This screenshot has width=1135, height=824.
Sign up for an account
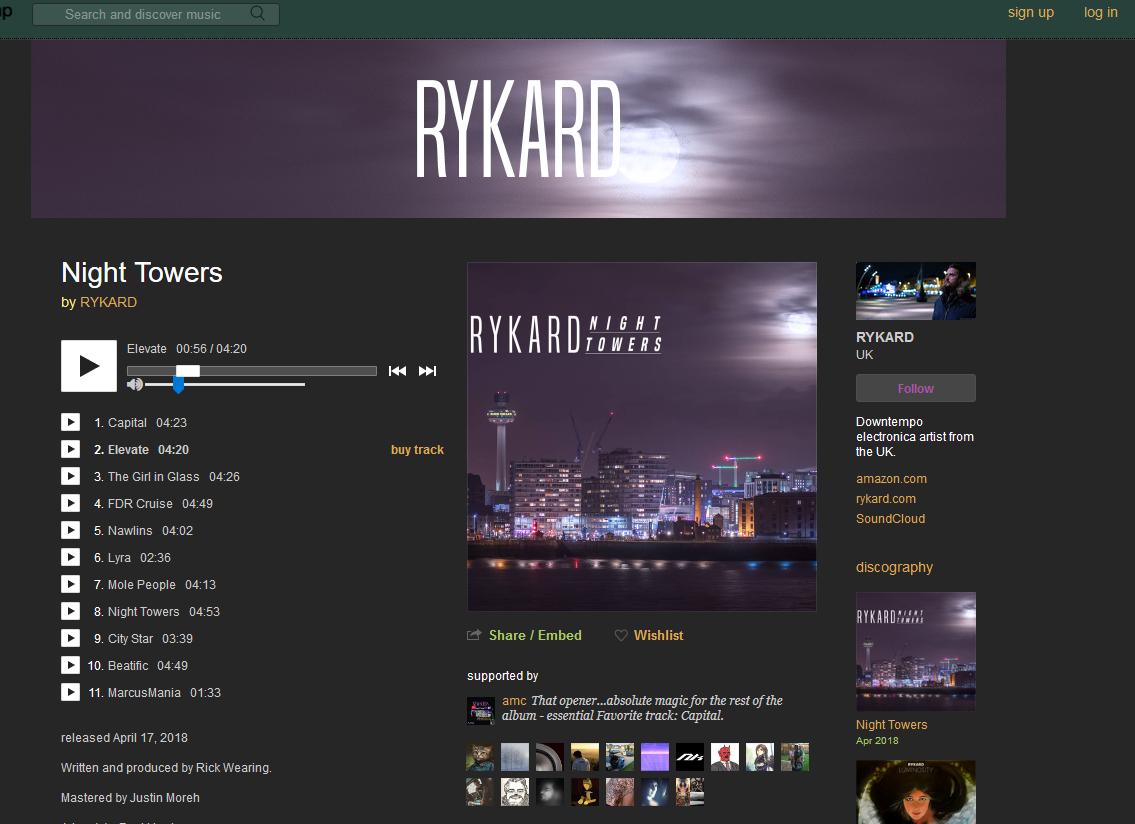[x=1031, y=12]
